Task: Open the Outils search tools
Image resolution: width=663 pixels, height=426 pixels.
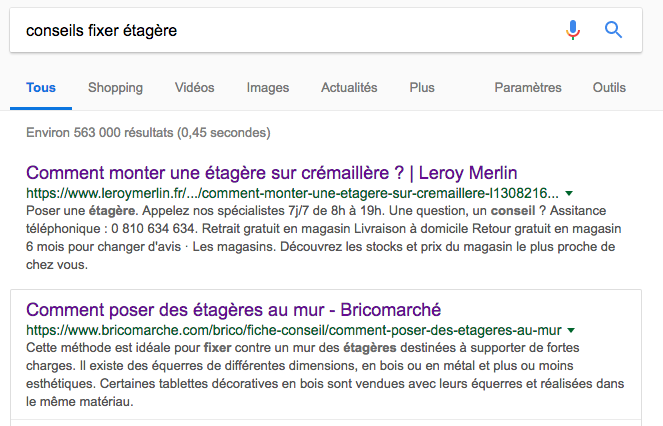Action: point(609,88)
